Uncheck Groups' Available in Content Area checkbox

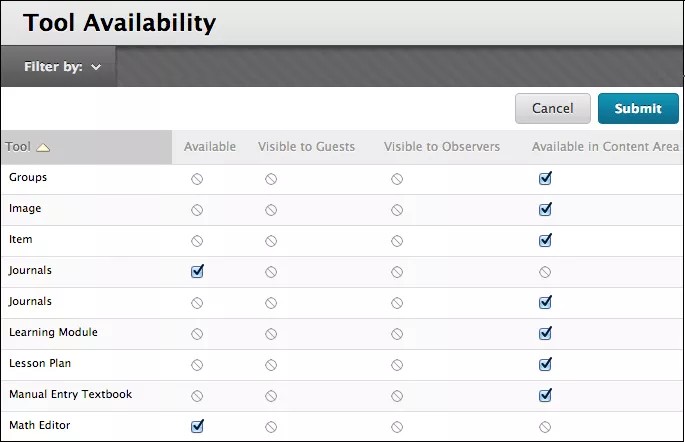tap(545, 179)
